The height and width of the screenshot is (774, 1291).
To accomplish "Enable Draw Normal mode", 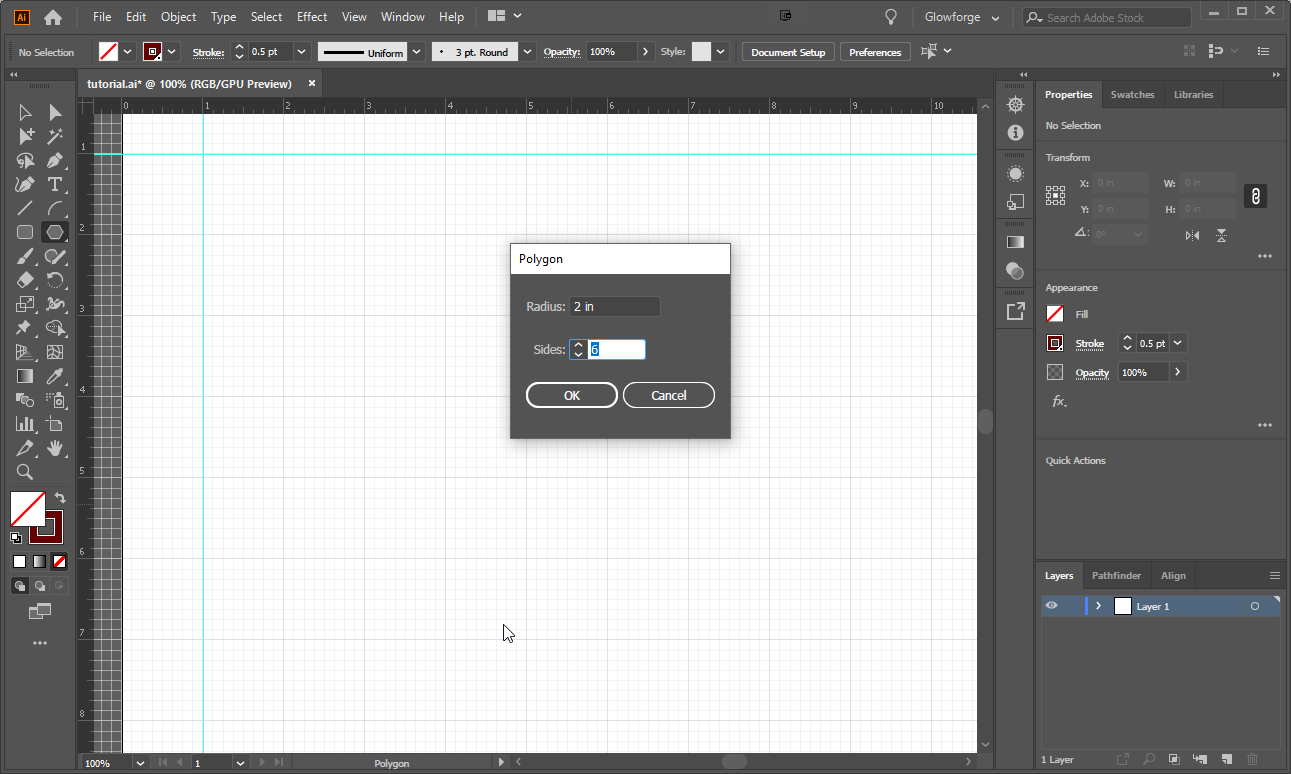I will pyautogui.click(x=19, y=586).
